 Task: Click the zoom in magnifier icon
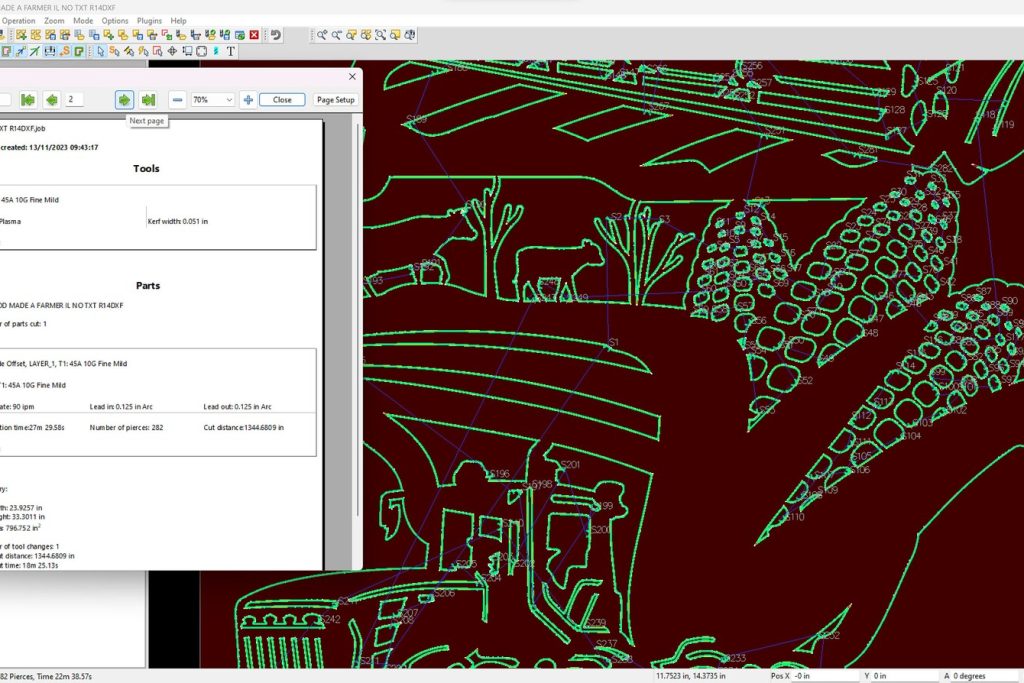pyautogui.click(x=322, y=35)
